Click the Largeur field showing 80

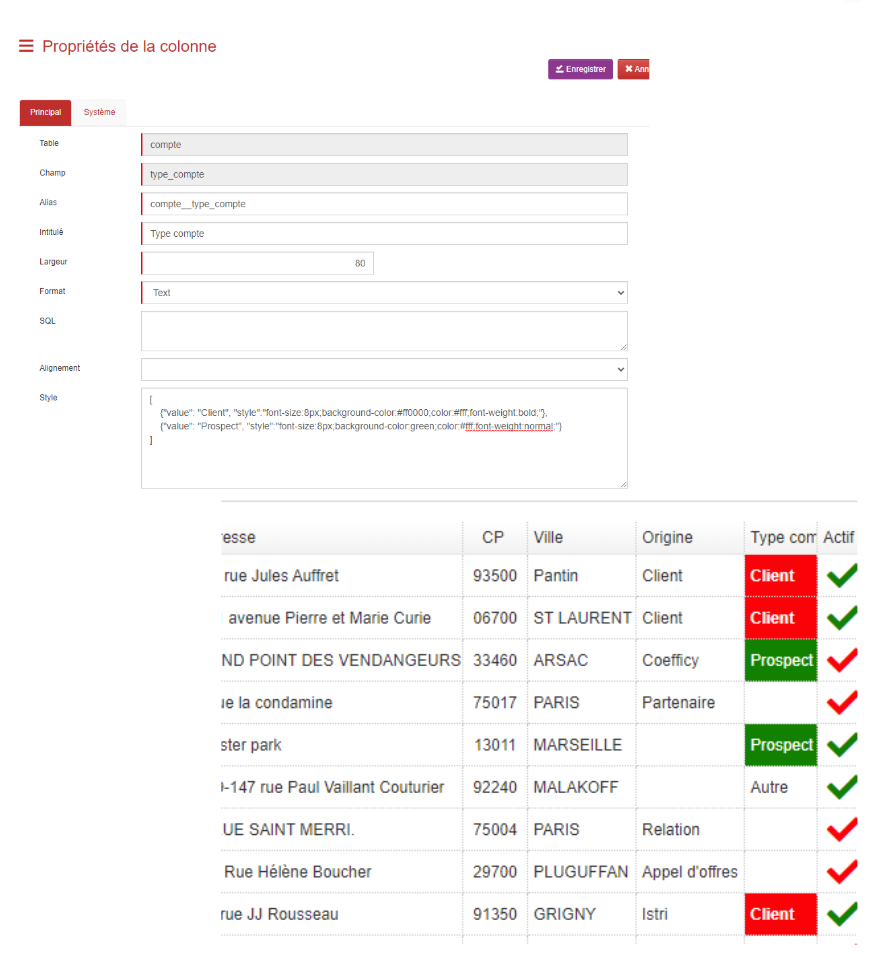[257, 264]
